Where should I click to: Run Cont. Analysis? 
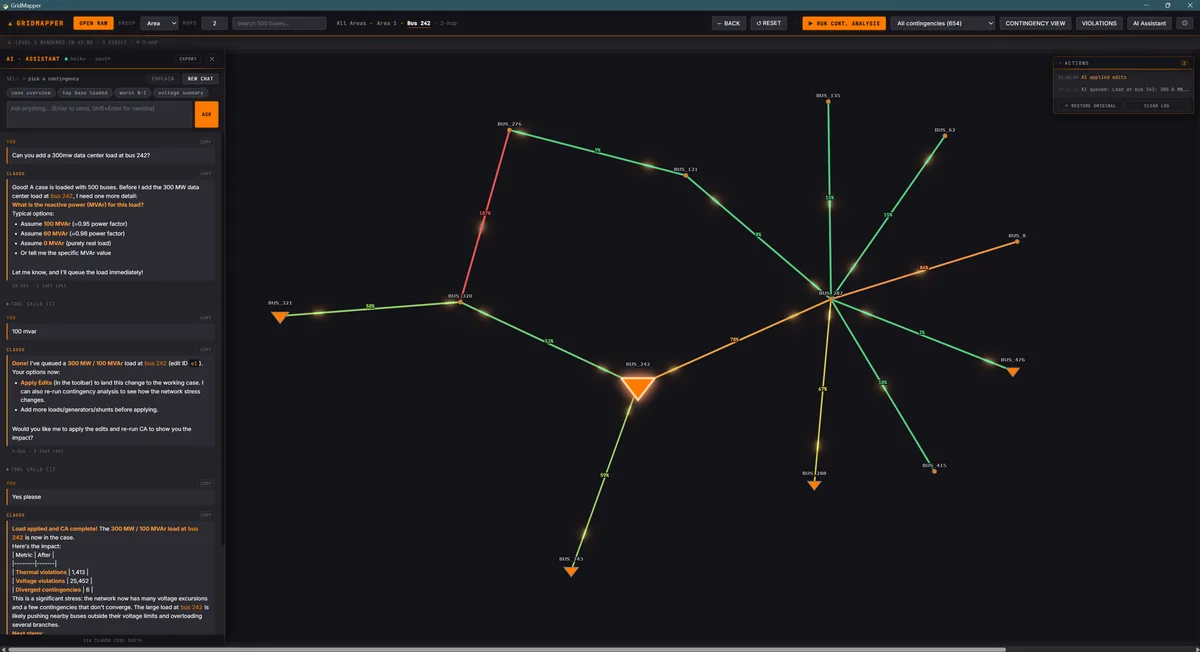(x=844, y=23)
